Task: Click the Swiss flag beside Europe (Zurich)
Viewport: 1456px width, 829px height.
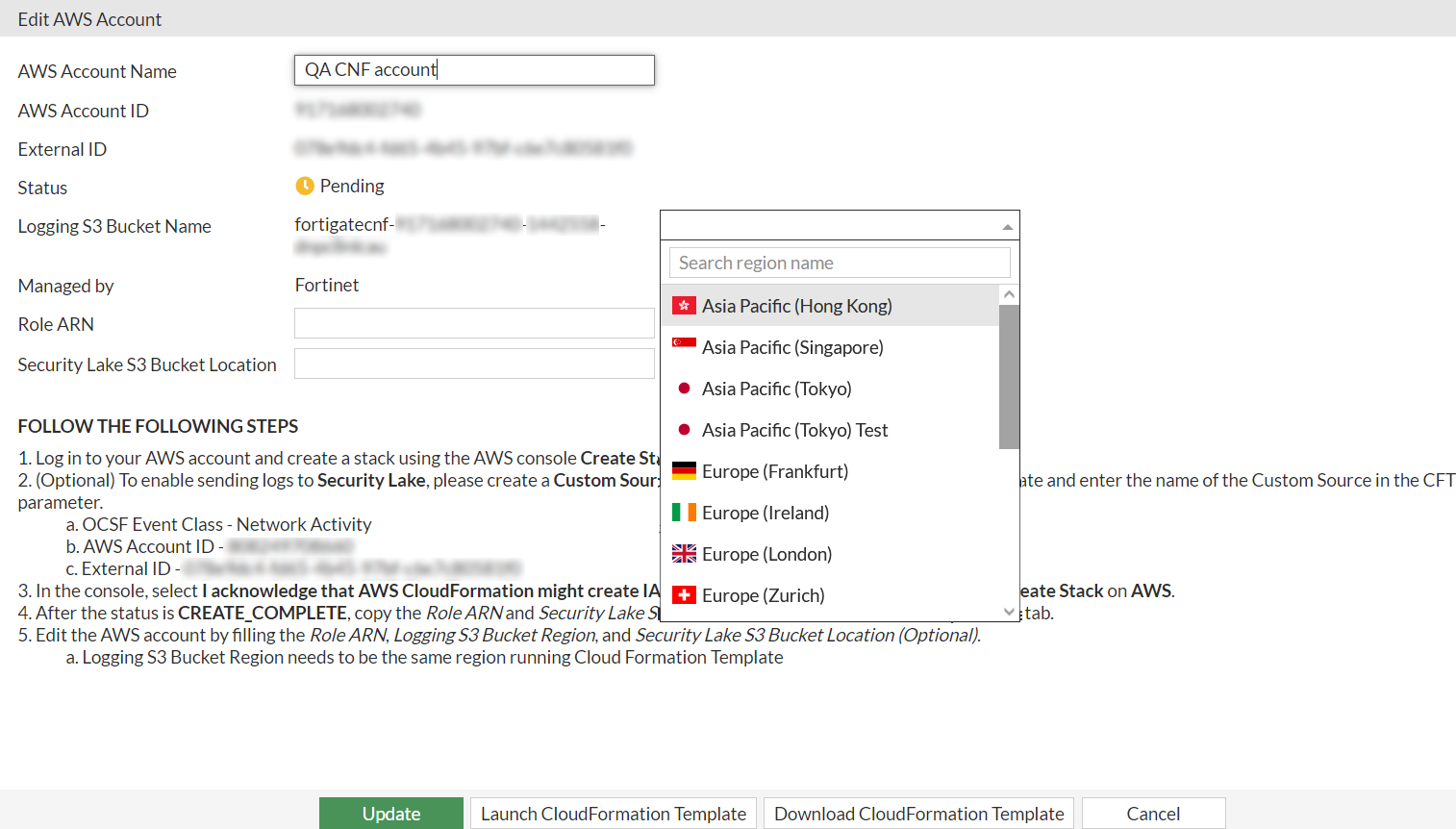Action: coord(684,594)
